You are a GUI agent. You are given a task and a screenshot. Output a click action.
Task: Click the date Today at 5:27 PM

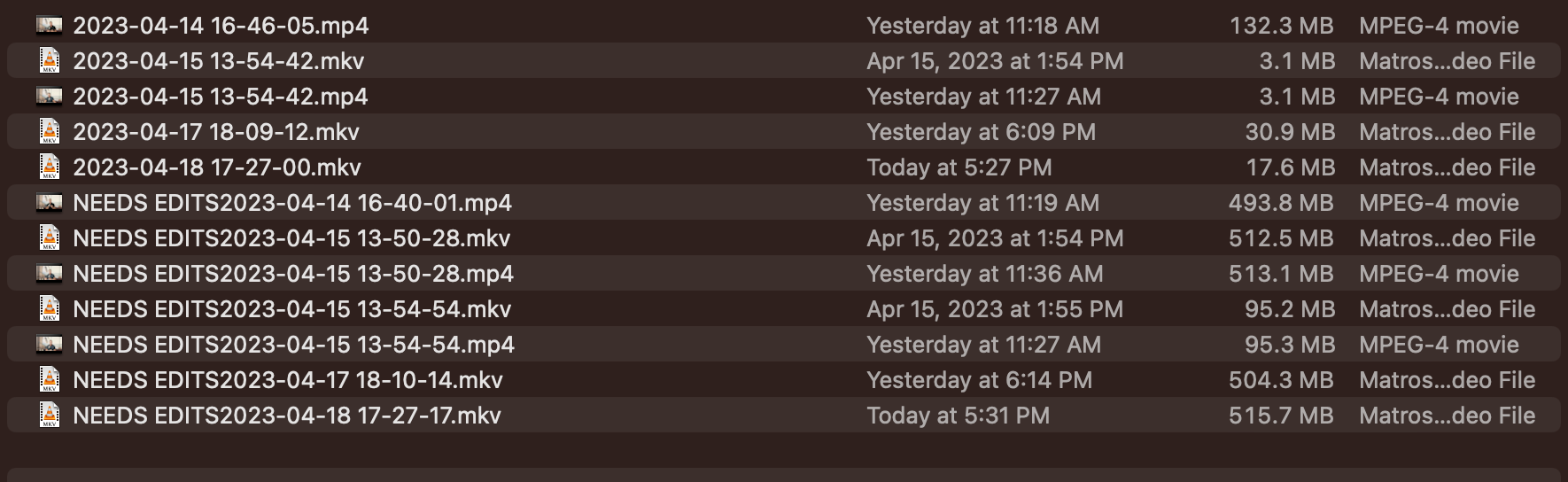(x=959, y=167)
